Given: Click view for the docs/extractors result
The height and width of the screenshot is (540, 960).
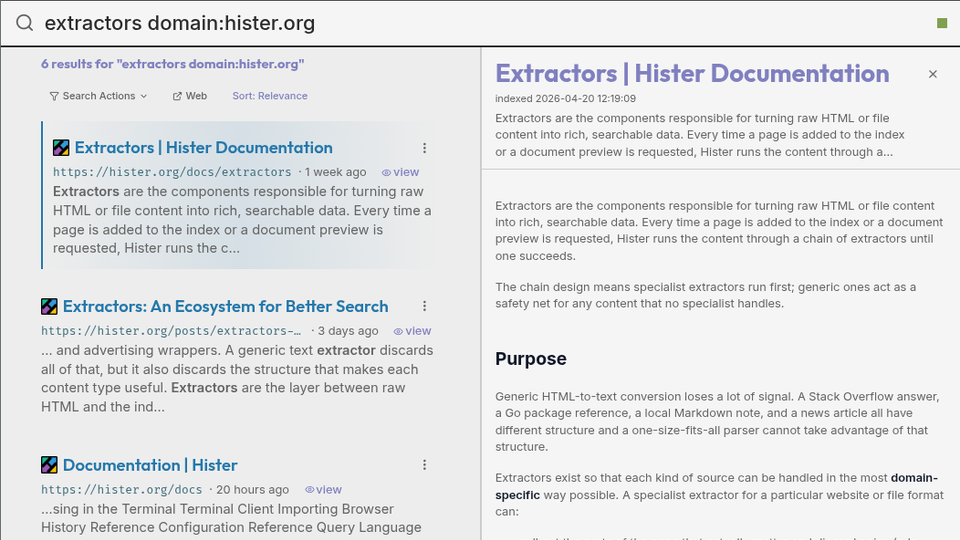Looking at the screenshot, I should click(x=400, y=172).
